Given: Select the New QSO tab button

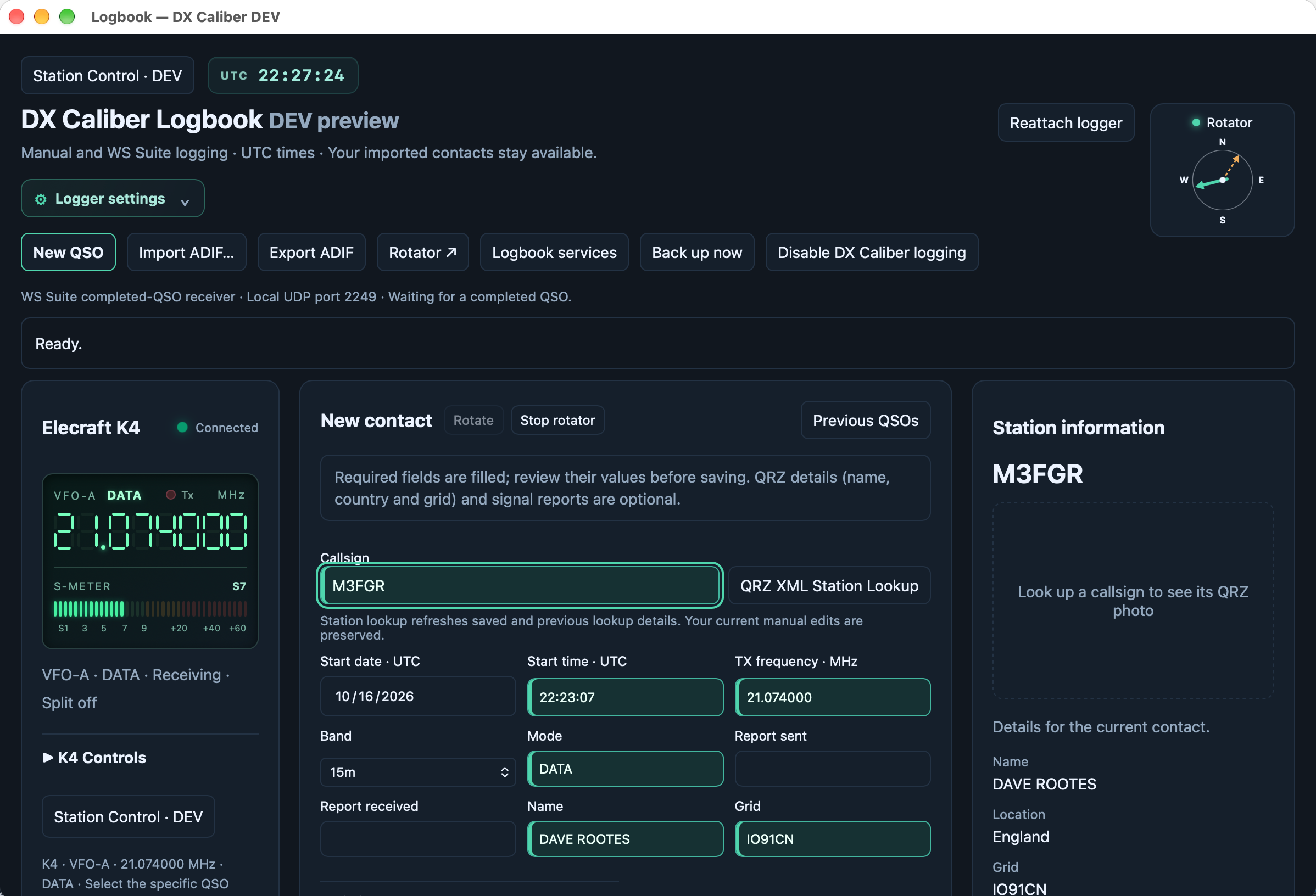Looking at the screenshot, I should [68, 253].
